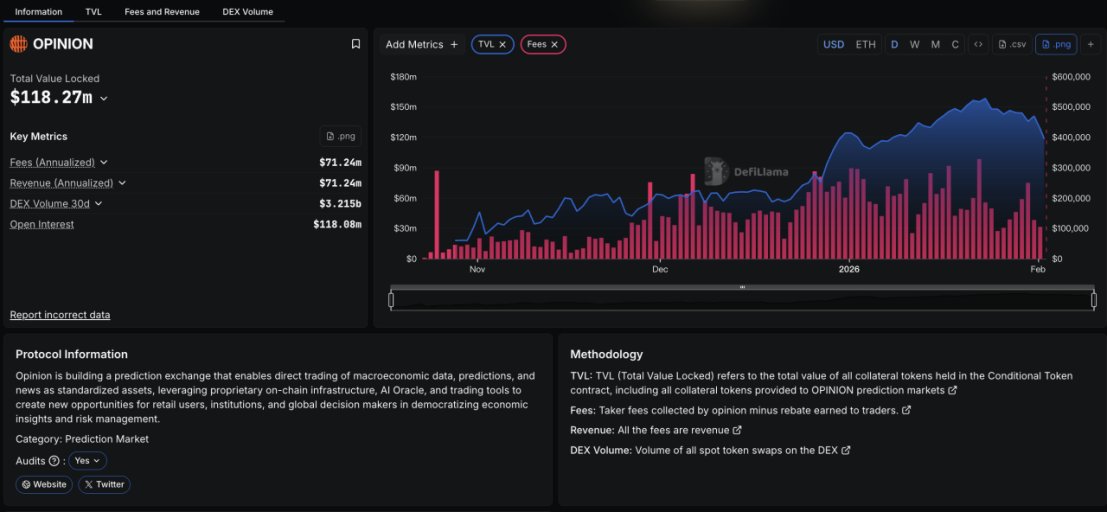This screenshot has width=1108, height=512.
Task: Click right handle of chart range slider
Action: pyautogui.click(x=1094, y=300)
